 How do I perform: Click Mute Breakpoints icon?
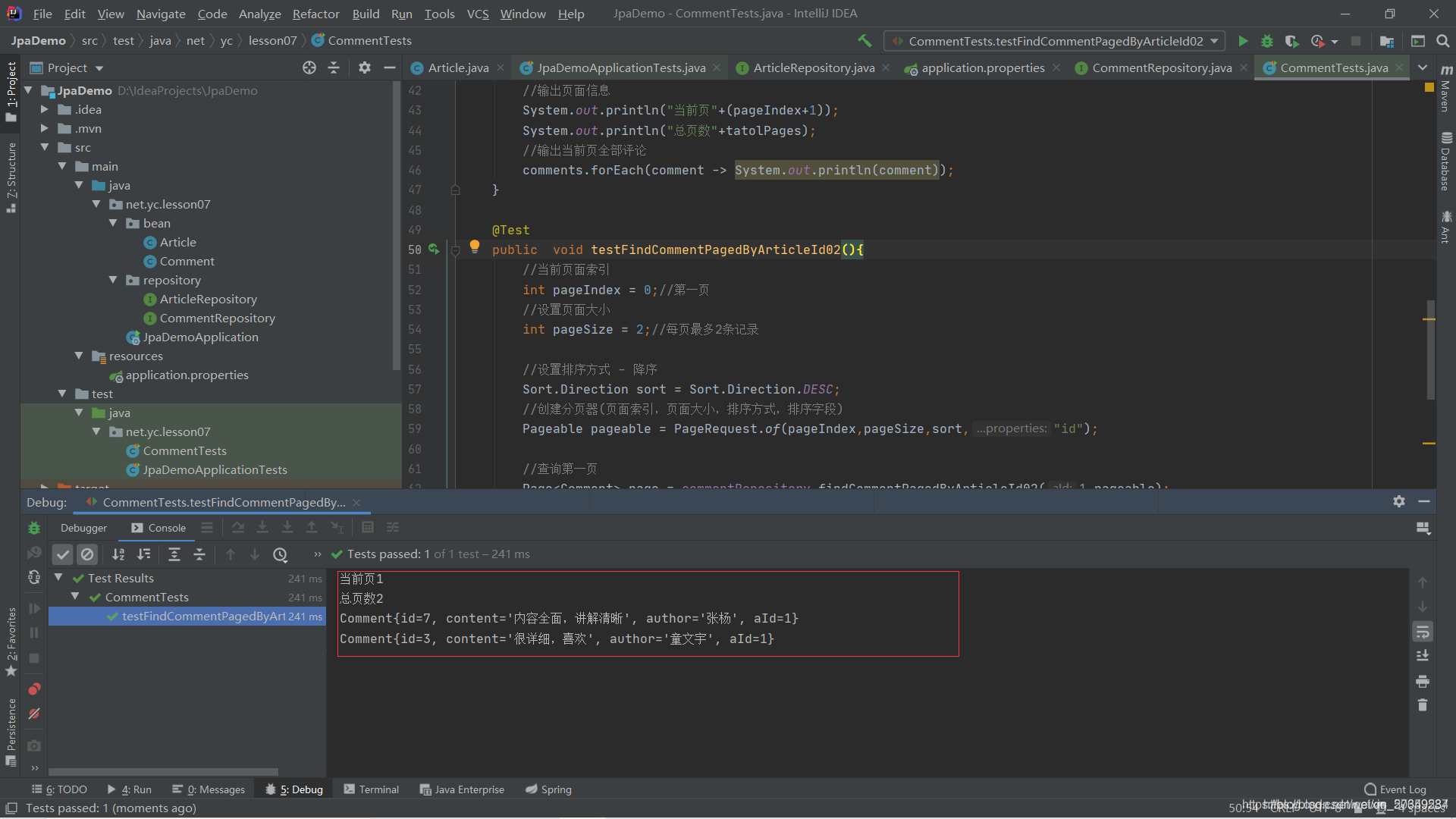[x=34, y=714]
